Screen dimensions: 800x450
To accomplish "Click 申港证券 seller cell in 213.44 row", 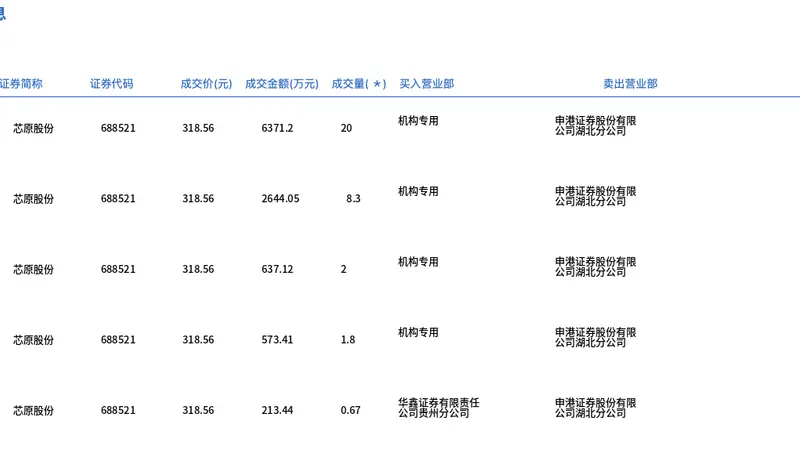I will tap(596, 408).
